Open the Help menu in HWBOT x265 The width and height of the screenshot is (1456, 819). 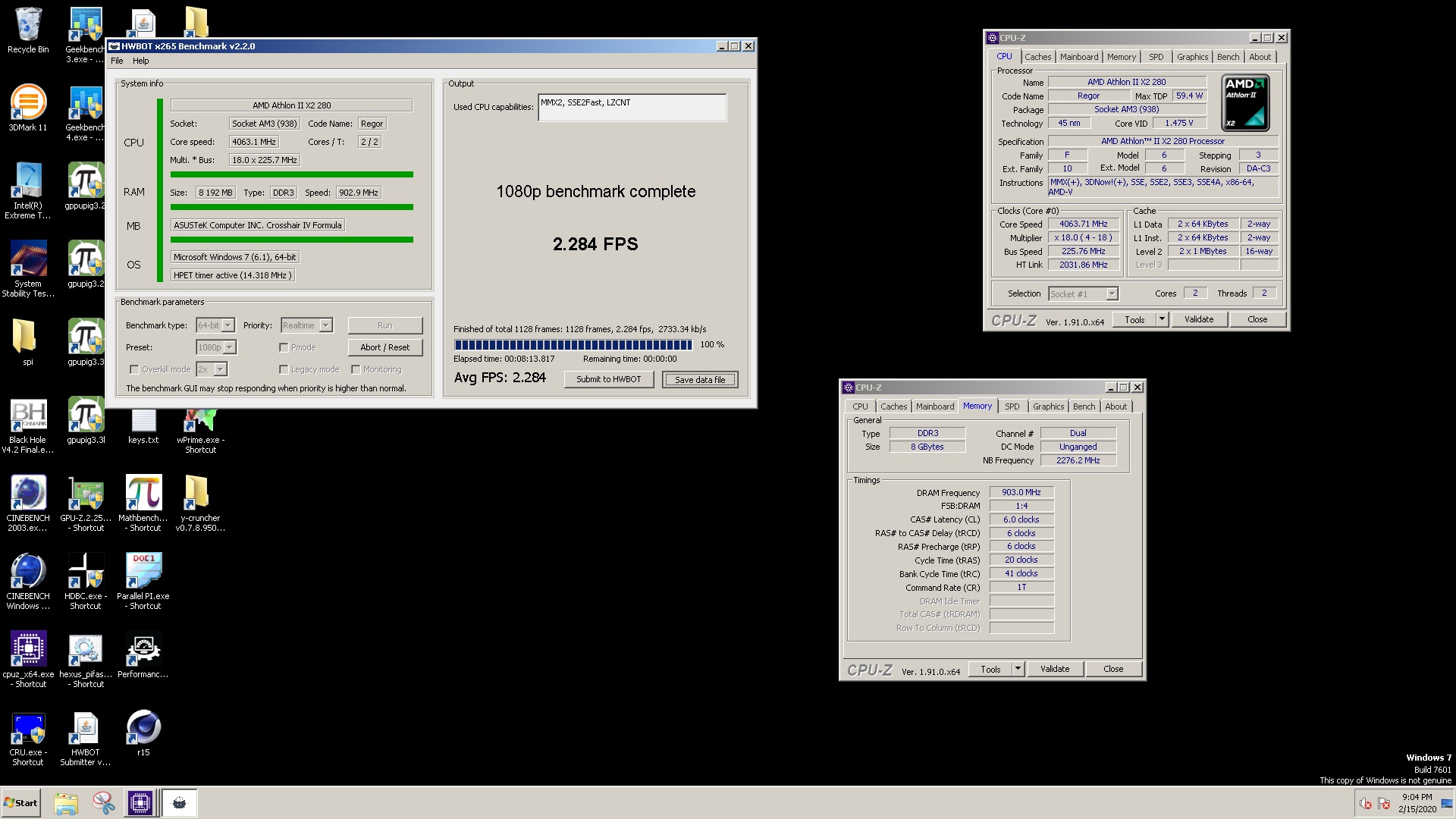coord(141,61)
